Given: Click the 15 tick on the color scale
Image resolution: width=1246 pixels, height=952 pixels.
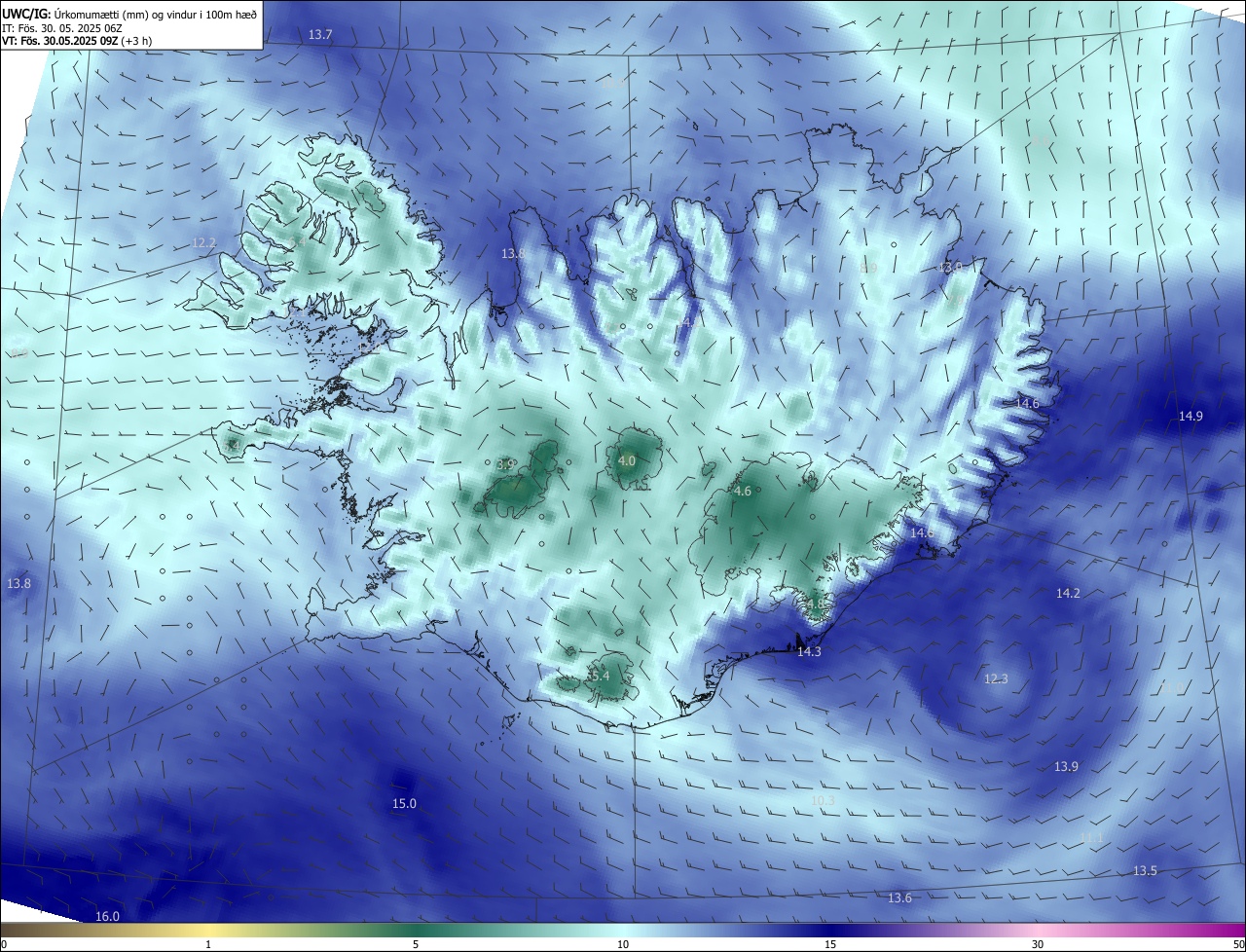Looking at the screenshot, I should (830, 944).
